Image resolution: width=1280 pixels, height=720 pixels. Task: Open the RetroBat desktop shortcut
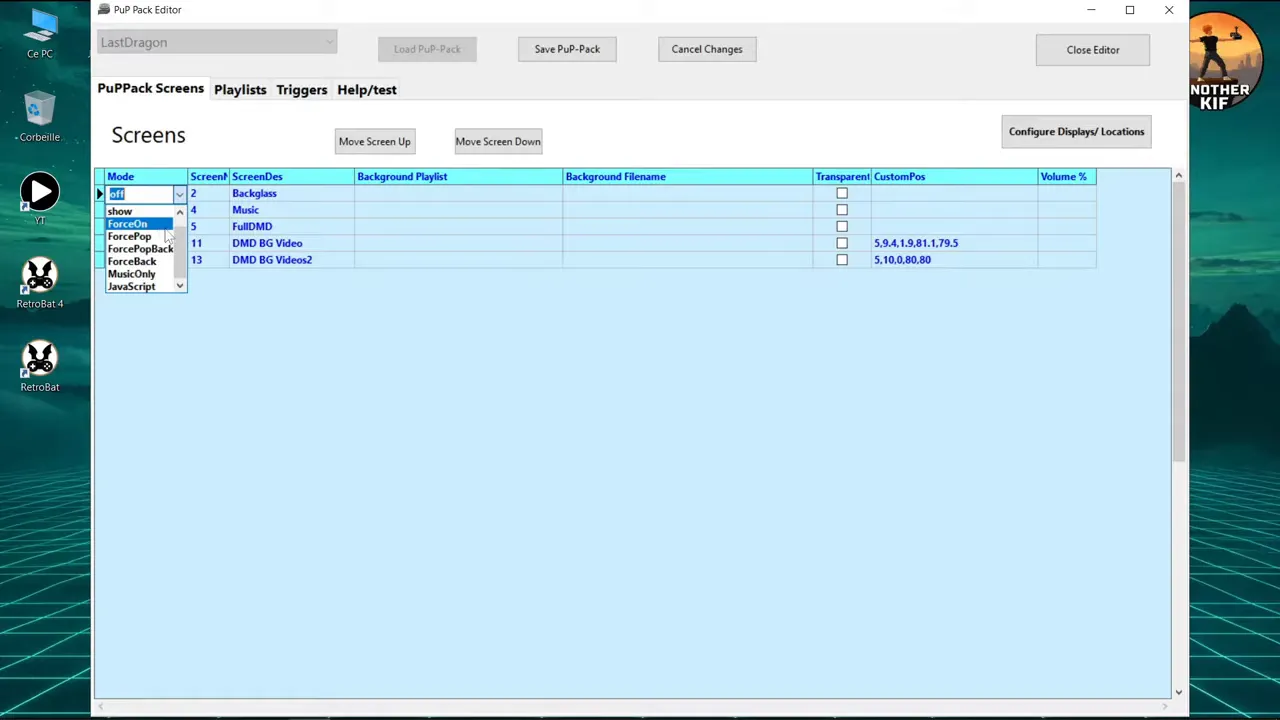40,366
